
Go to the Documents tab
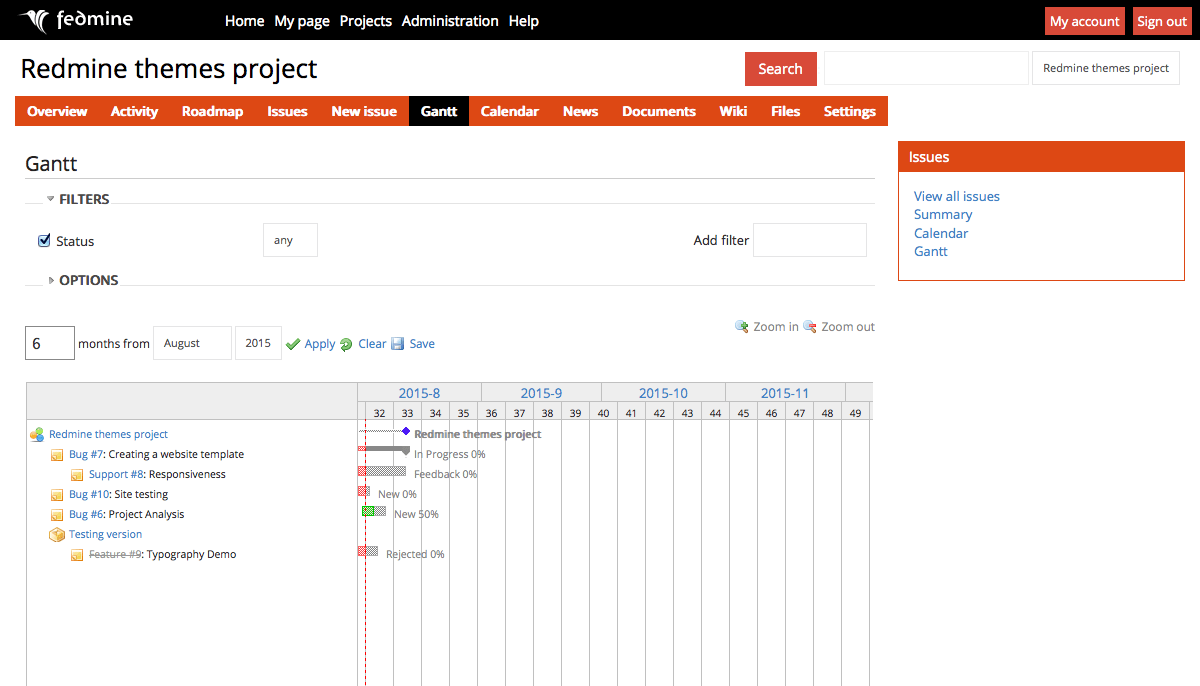[659, 111]
